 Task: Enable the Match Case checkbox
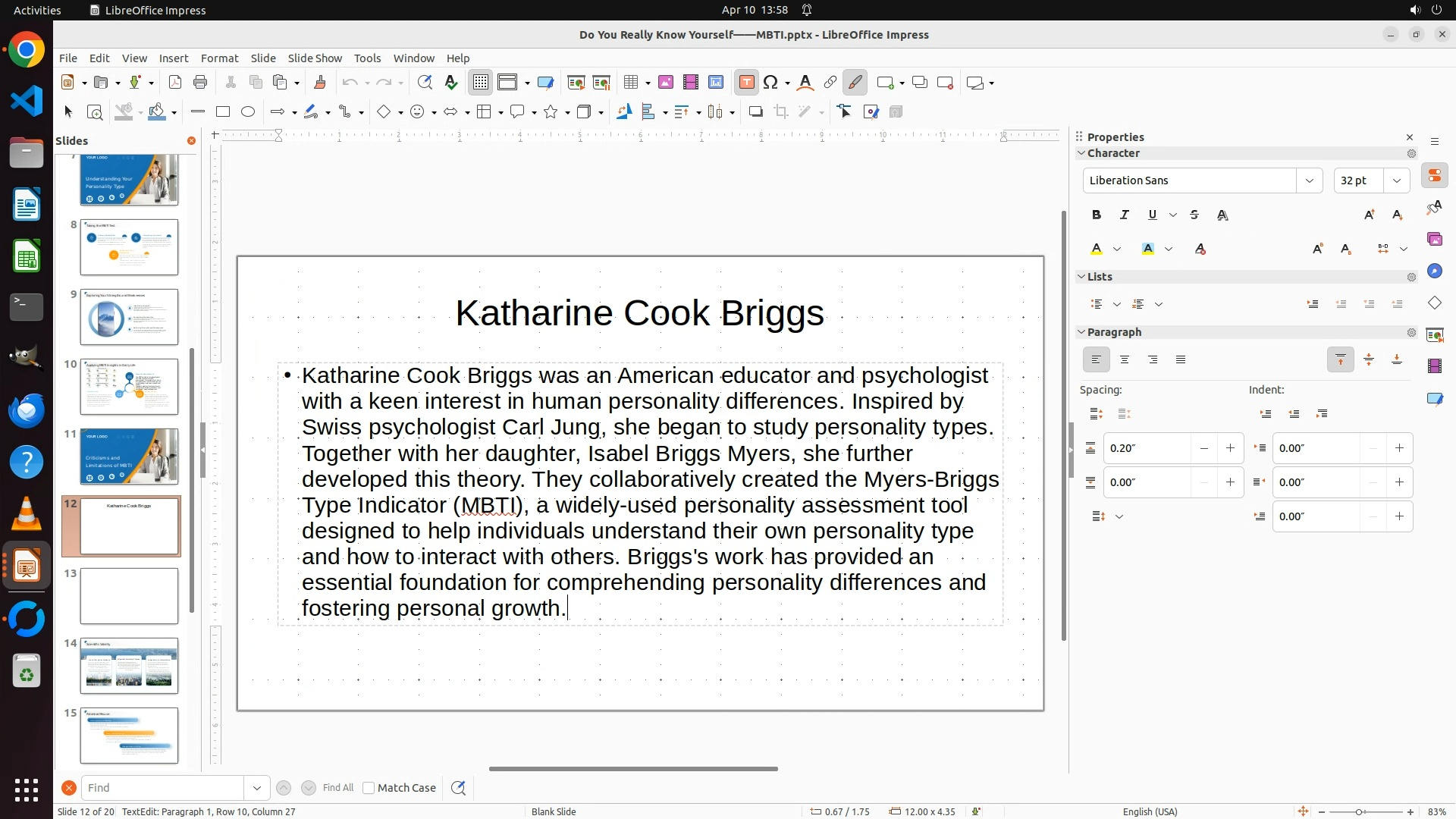[x=369, y=788]
